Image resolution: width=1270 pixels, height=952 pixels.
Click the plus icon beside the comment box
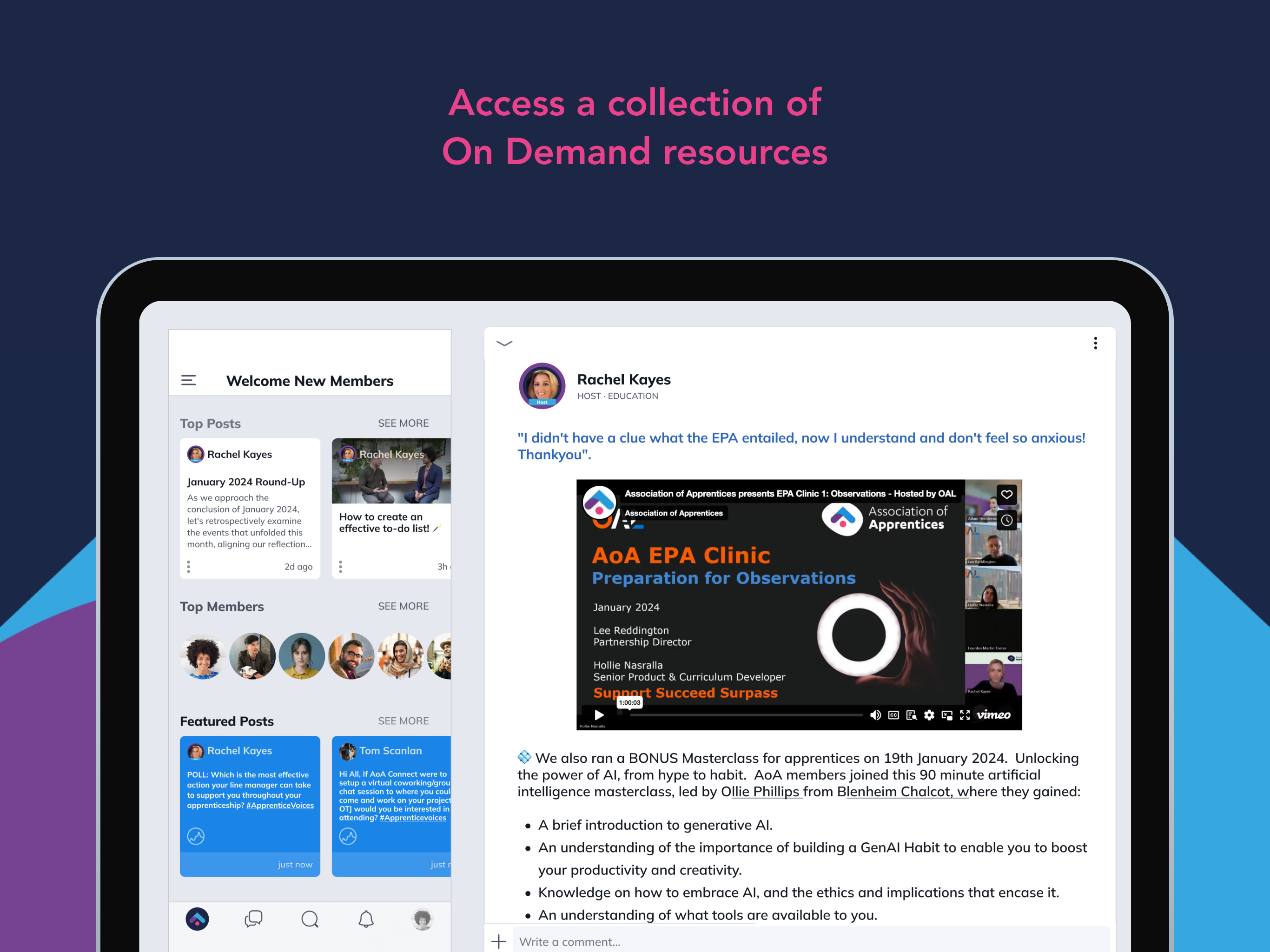click(498, 942)
